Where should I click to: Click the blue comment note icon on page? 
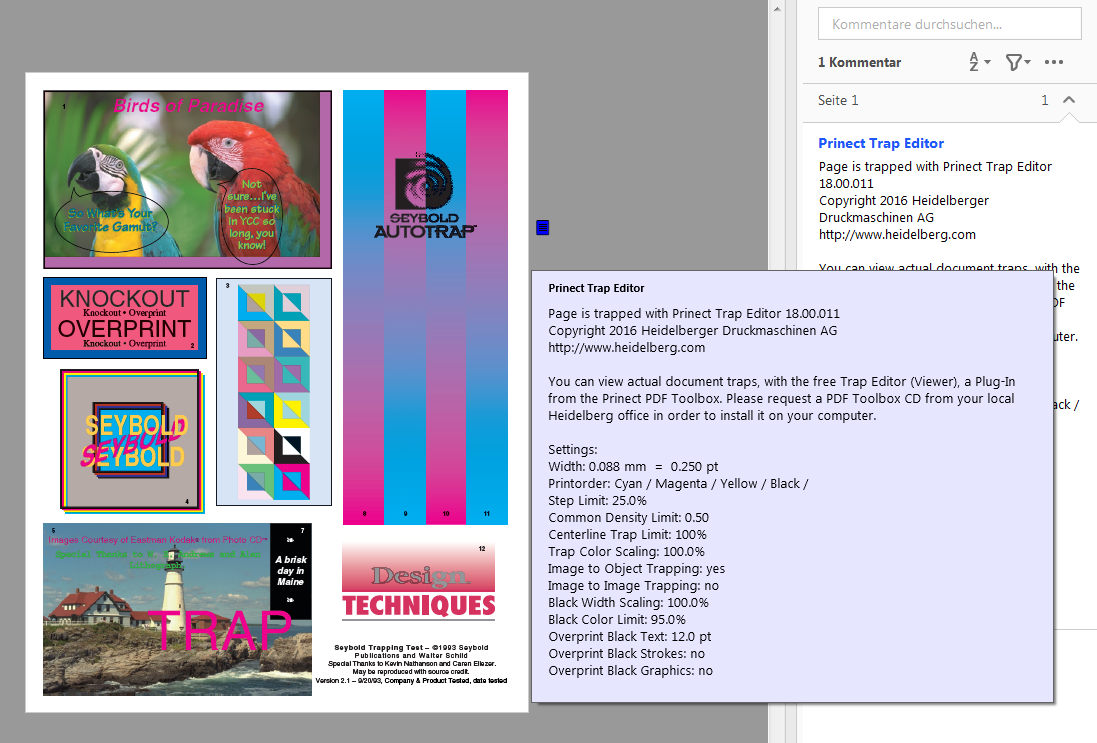point(542,227)
